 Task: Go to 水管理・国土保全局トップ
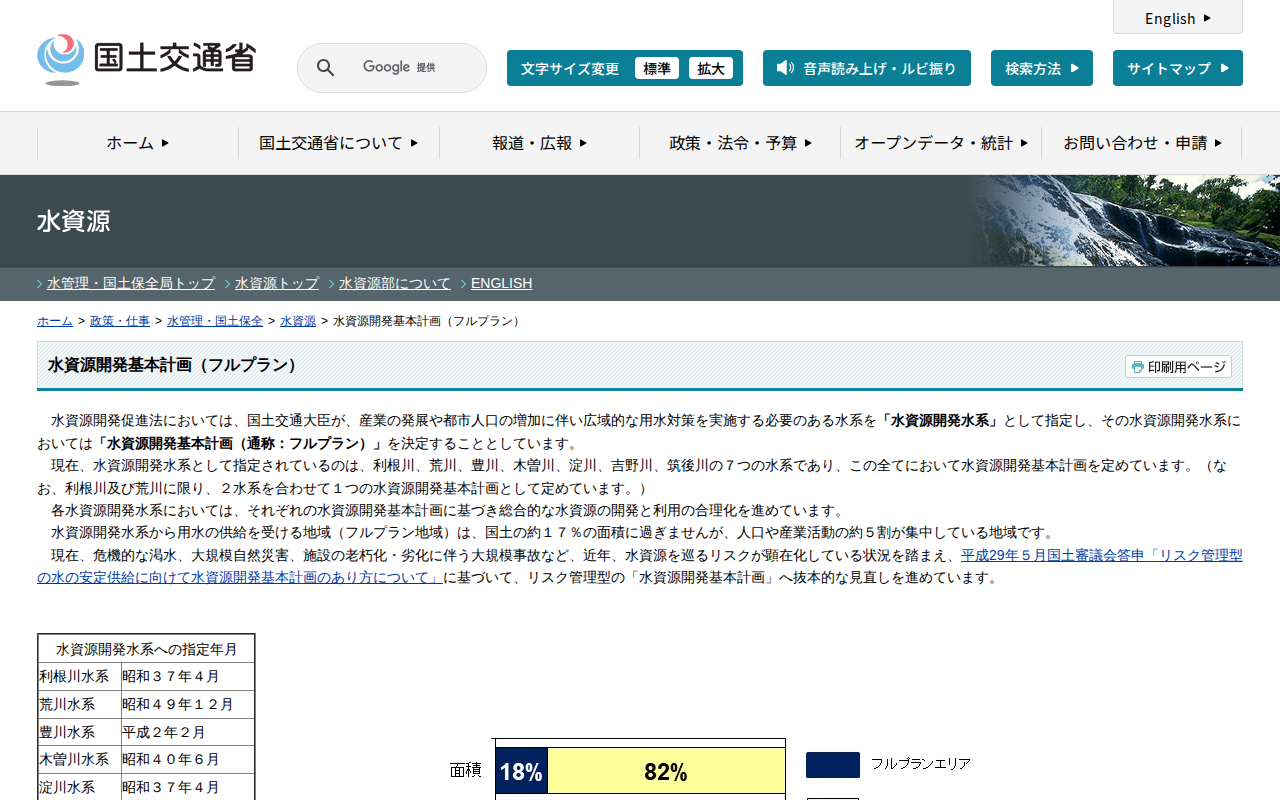click(131, 283)
